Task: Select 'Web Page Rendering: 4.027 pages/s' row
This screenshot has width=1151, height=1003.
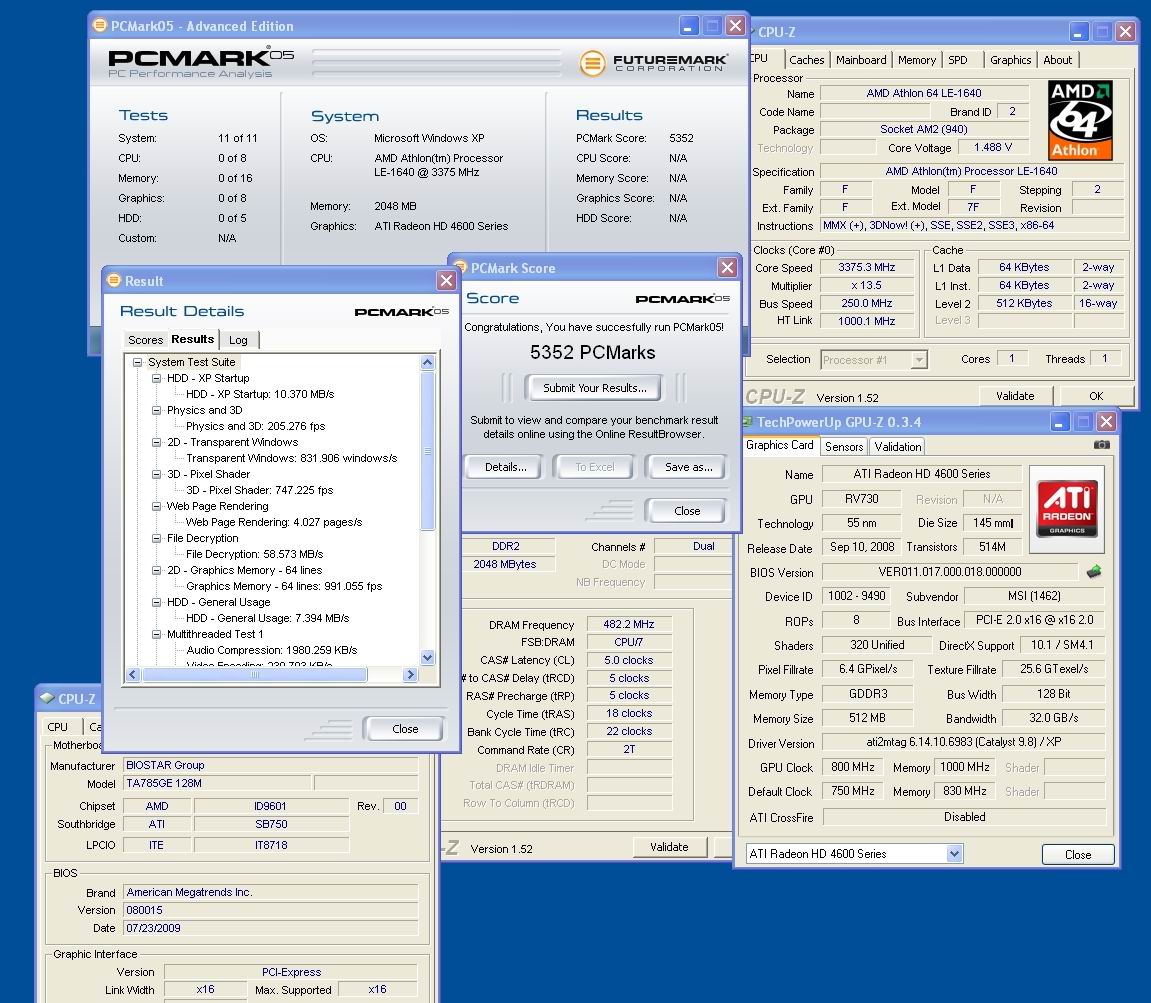Action: pos(274,522)
